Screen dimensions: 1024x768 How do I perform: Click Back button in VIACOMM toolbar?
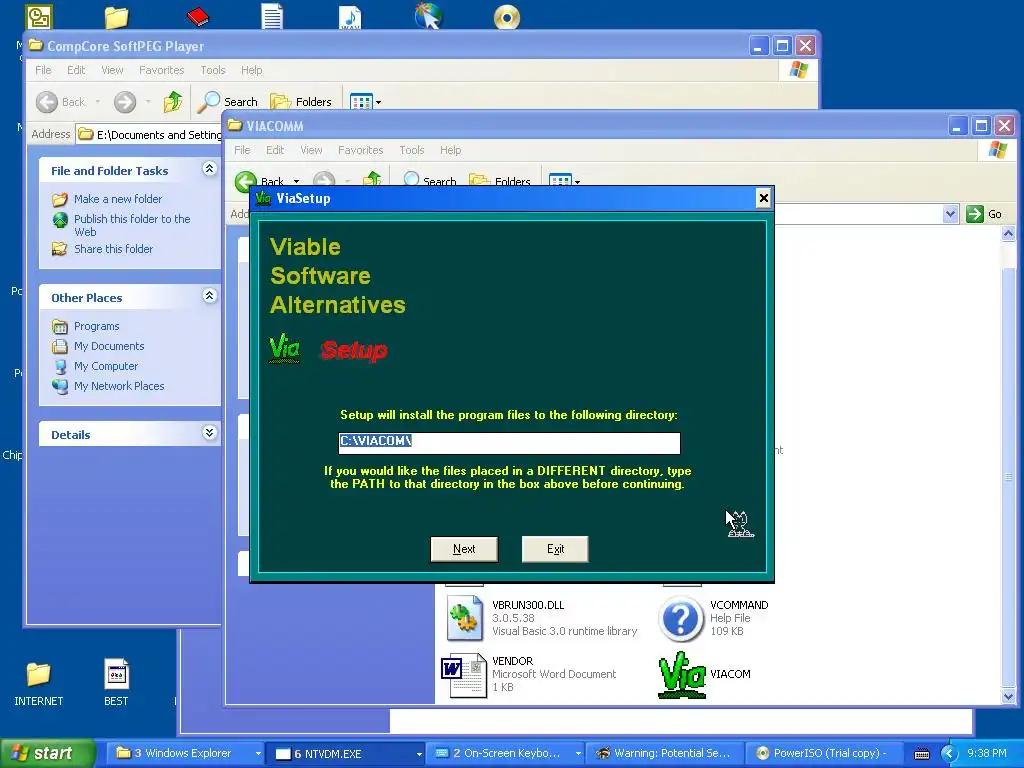coord(260,180)
